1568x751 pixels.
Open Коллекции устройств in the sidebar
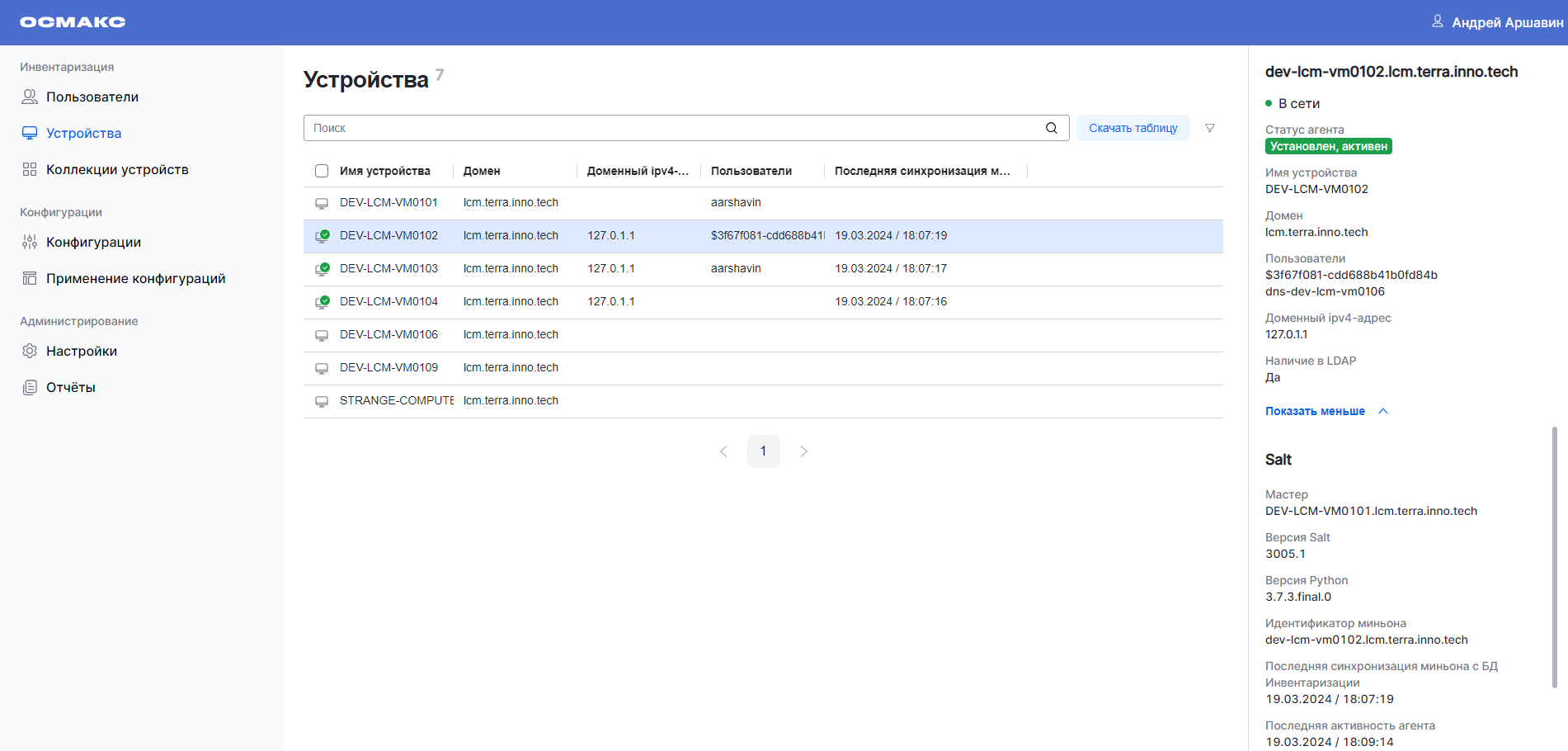tap(117, 169)
